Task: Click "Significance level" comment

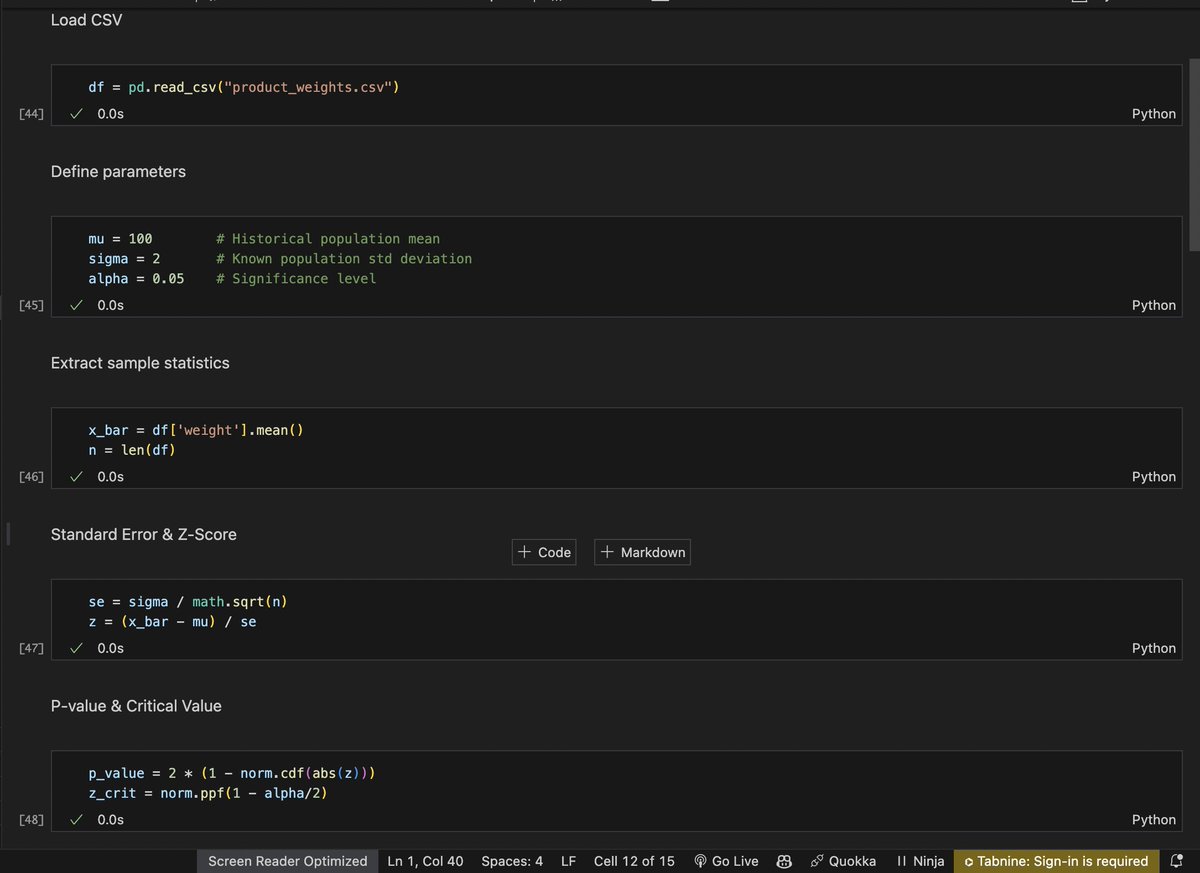Action: coord(296,279)
